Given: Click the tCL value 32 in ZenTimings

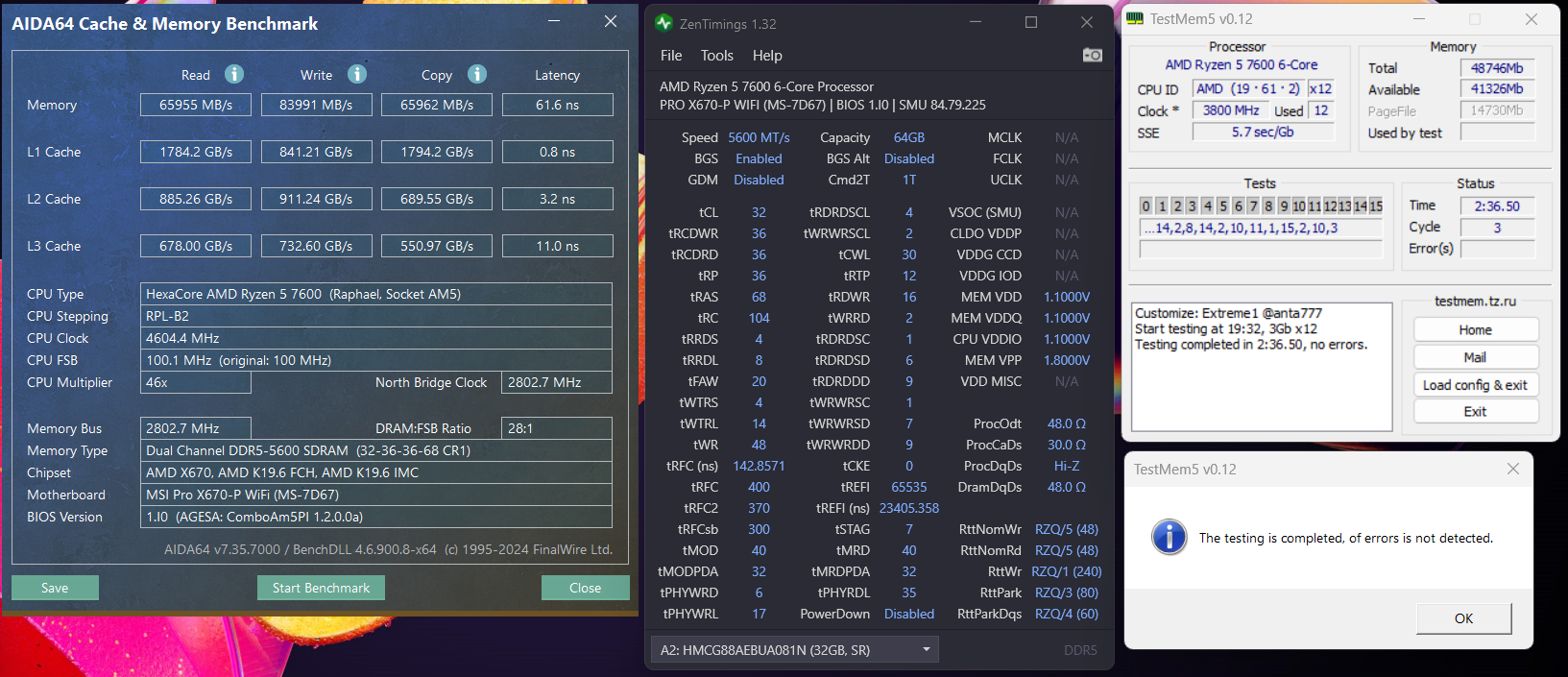Looking at the screenshot, I should pyautogui.click(x=759, y=212).
